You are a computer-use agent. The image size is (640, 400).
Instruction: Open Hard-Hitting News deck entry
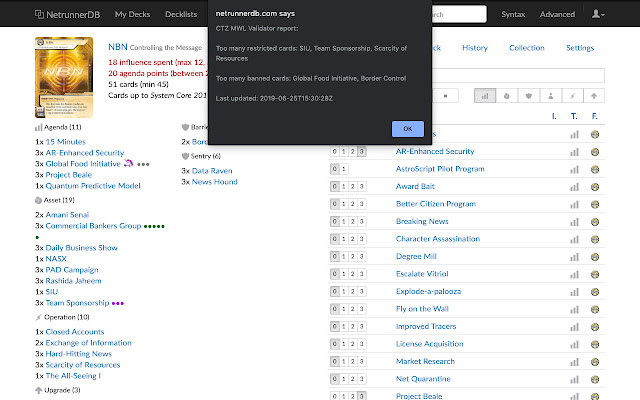tap(78, 354)
